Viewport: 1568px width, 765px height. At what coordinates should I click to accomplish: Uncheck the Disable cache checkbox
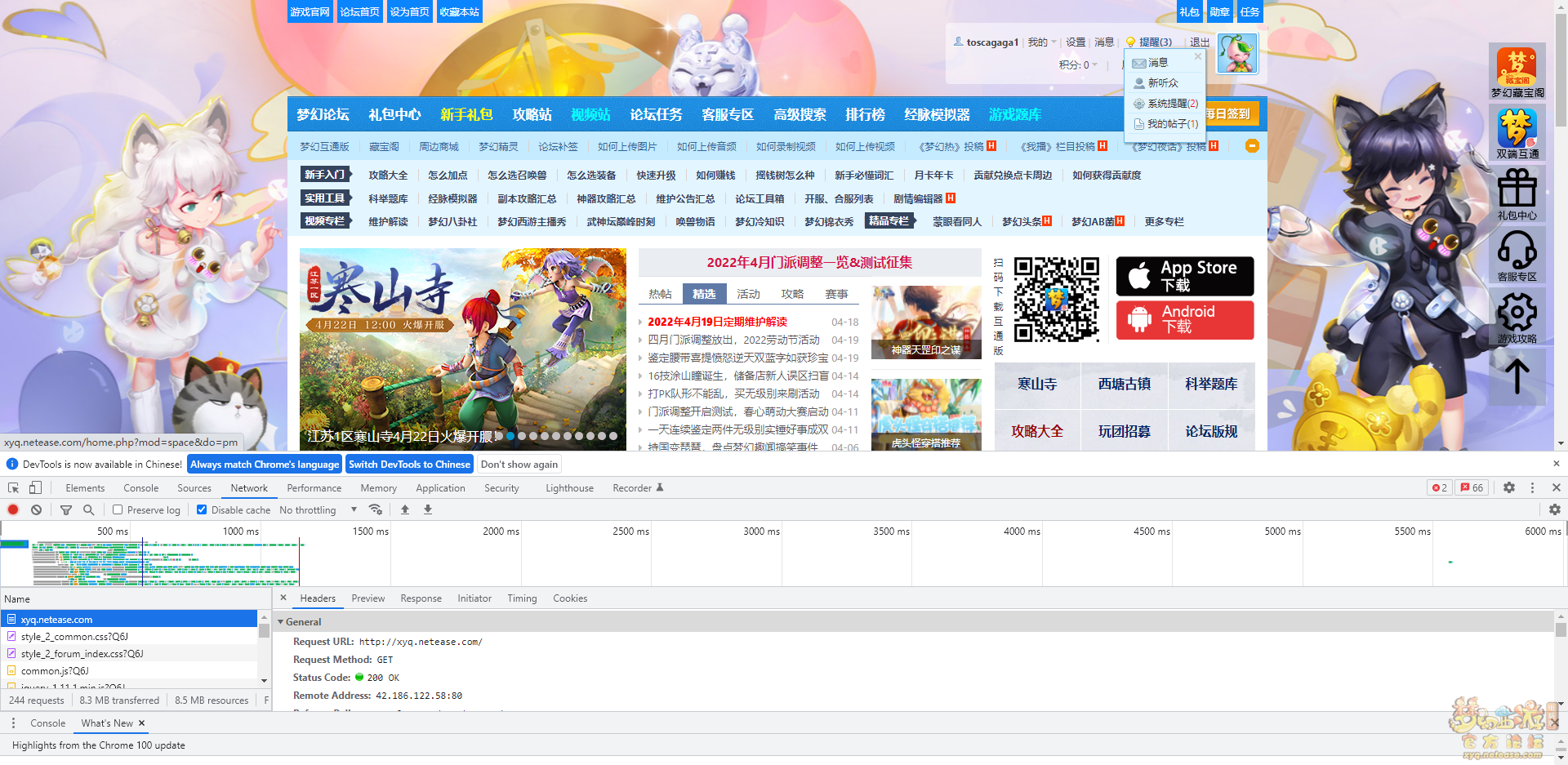click(202, 509)
